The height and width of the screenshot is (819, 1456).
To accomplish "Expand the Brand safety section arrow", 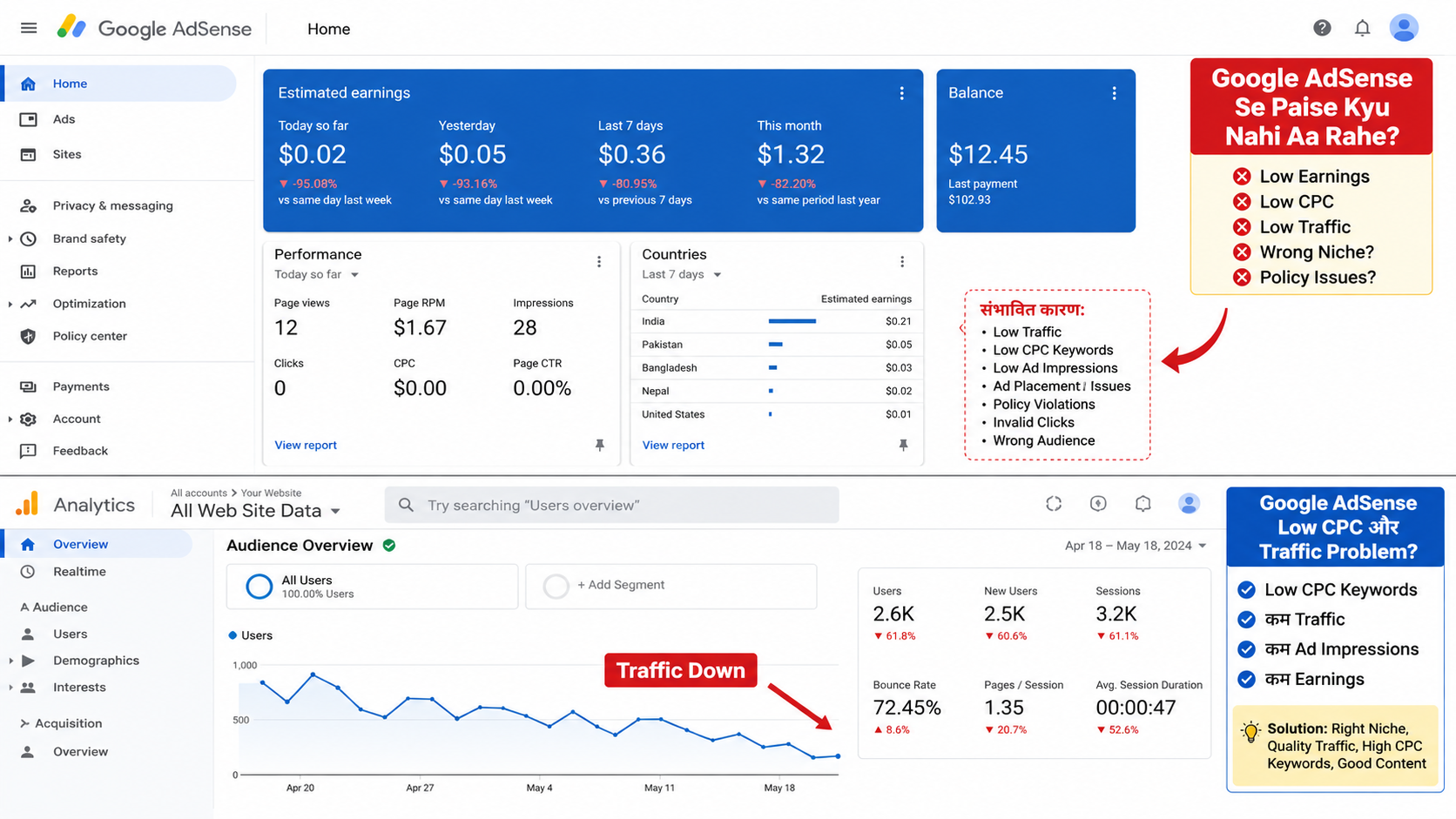I will coord(10,238).
